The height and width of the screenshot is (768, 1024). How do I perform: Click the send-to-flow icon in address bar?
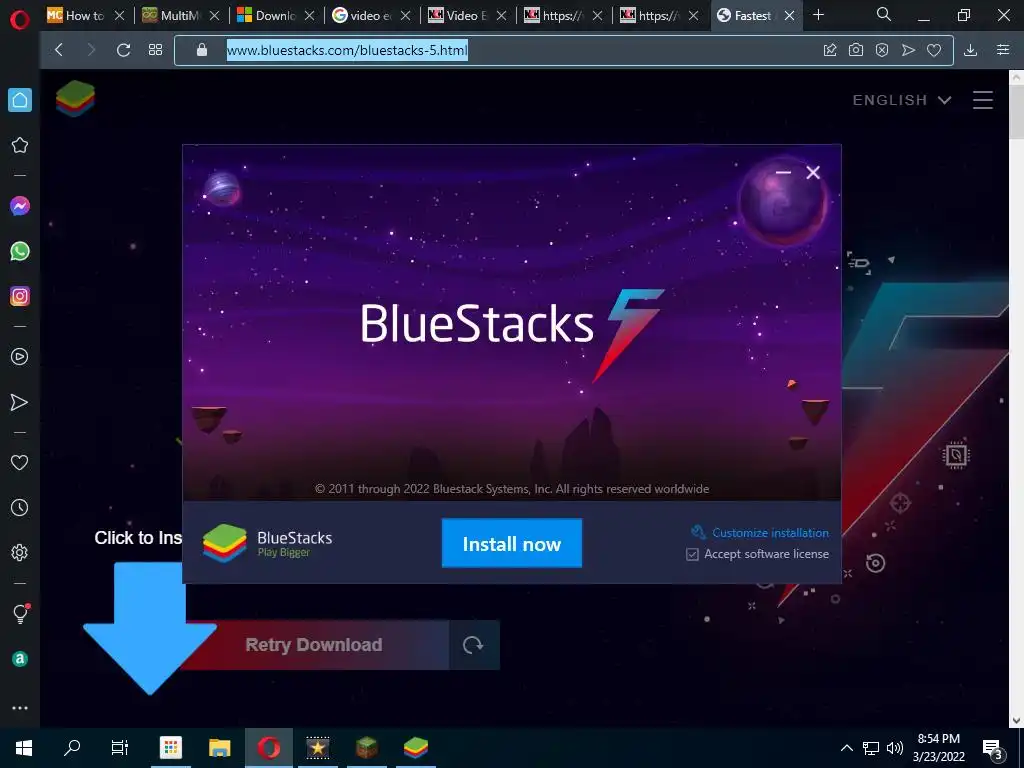(908, 50)
